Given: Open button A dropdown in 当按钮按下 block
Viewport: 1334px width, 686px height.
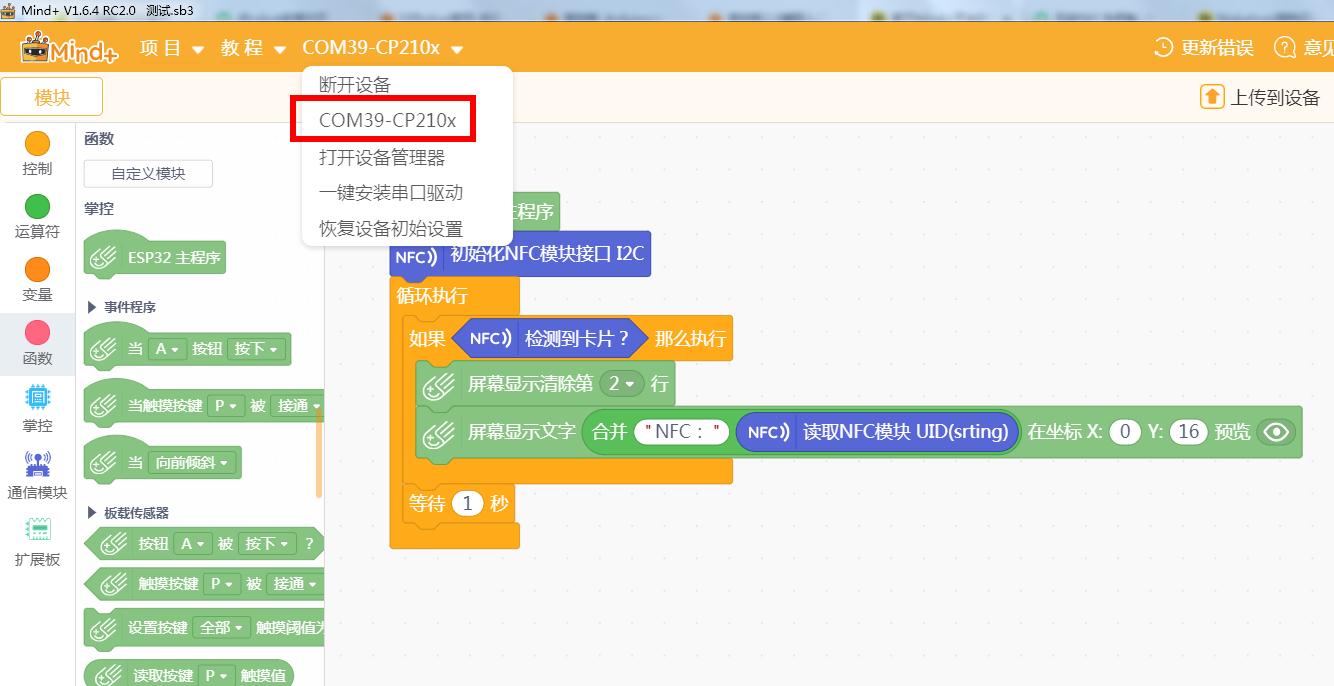Looking at the screenshot, I should 167,349.
